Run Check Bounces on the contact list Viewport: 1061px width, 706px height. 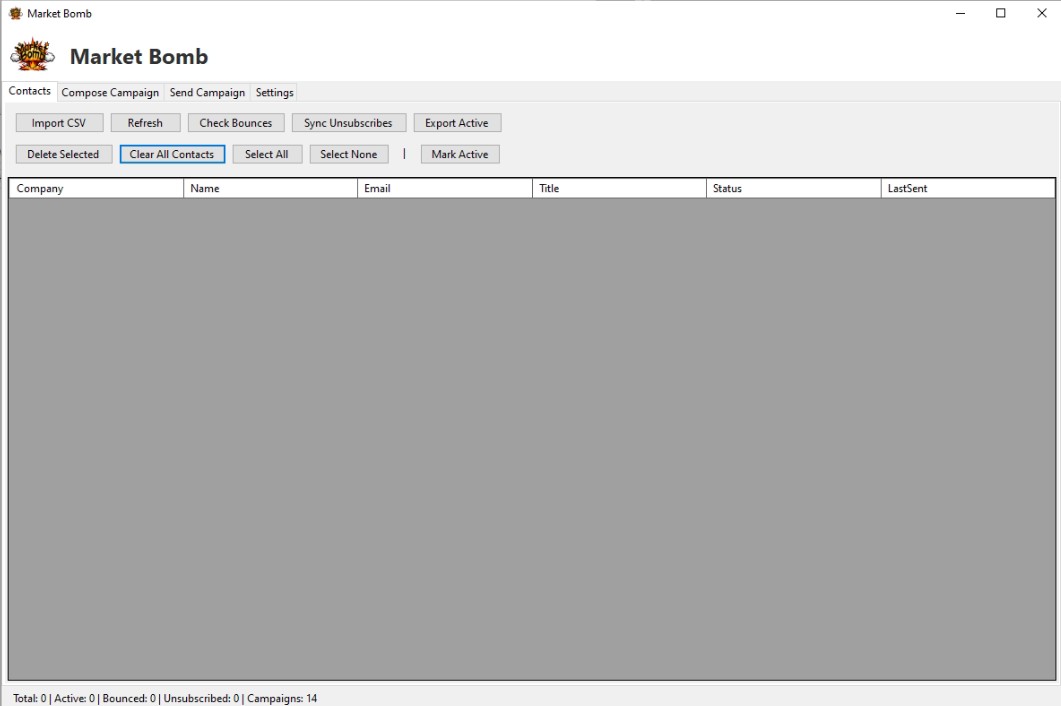pyautogui.click(x=235, y=122)
